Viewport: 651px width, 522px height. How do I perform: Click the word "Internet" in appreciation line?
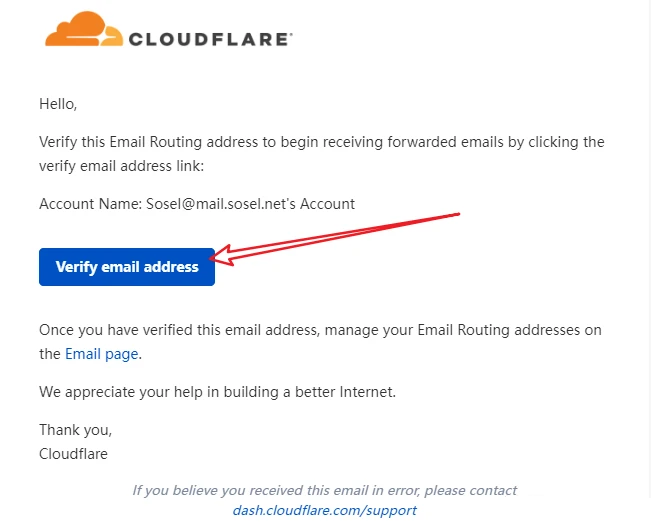pyautogui.click(x=366, y=392)
